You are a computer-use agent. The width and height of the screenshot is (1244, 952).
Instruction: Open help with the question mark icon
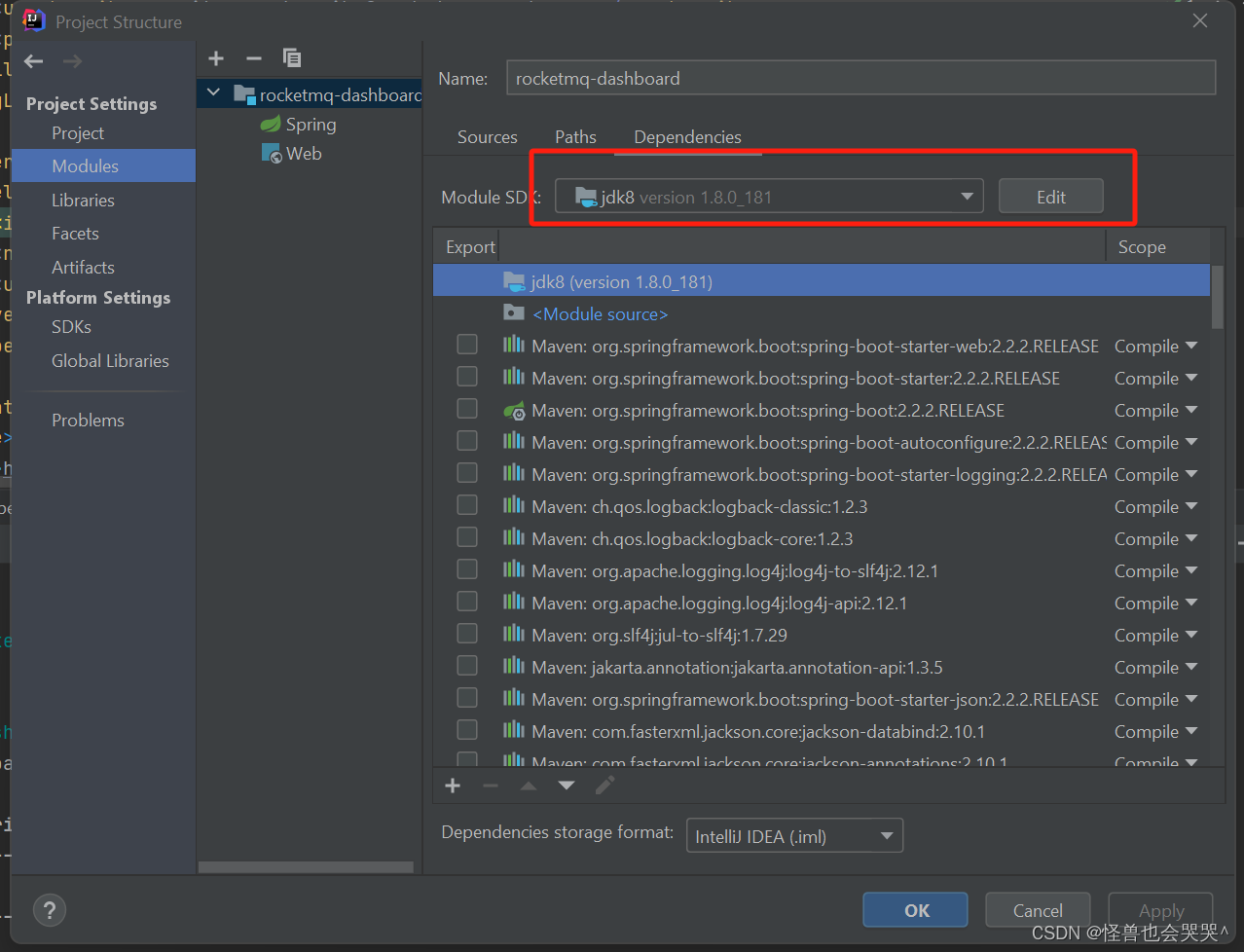click(50, 910)
